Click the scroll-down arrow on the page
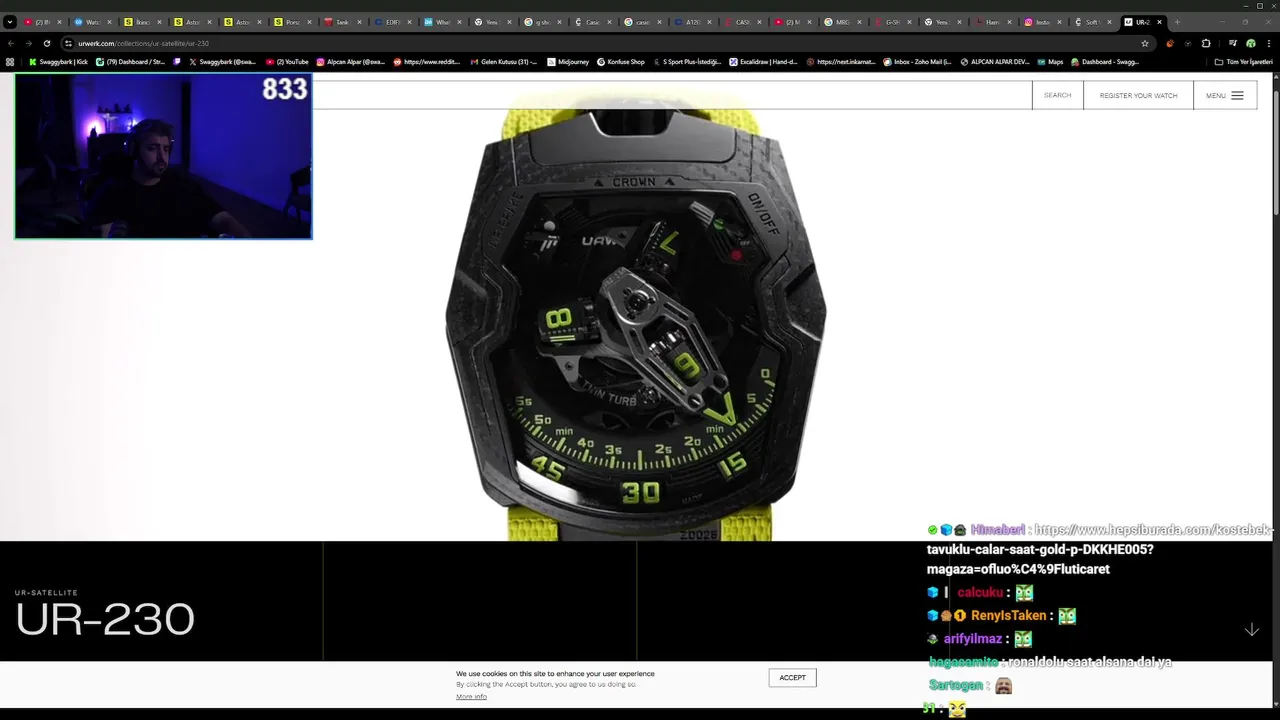 click(x=1251, y=630)
